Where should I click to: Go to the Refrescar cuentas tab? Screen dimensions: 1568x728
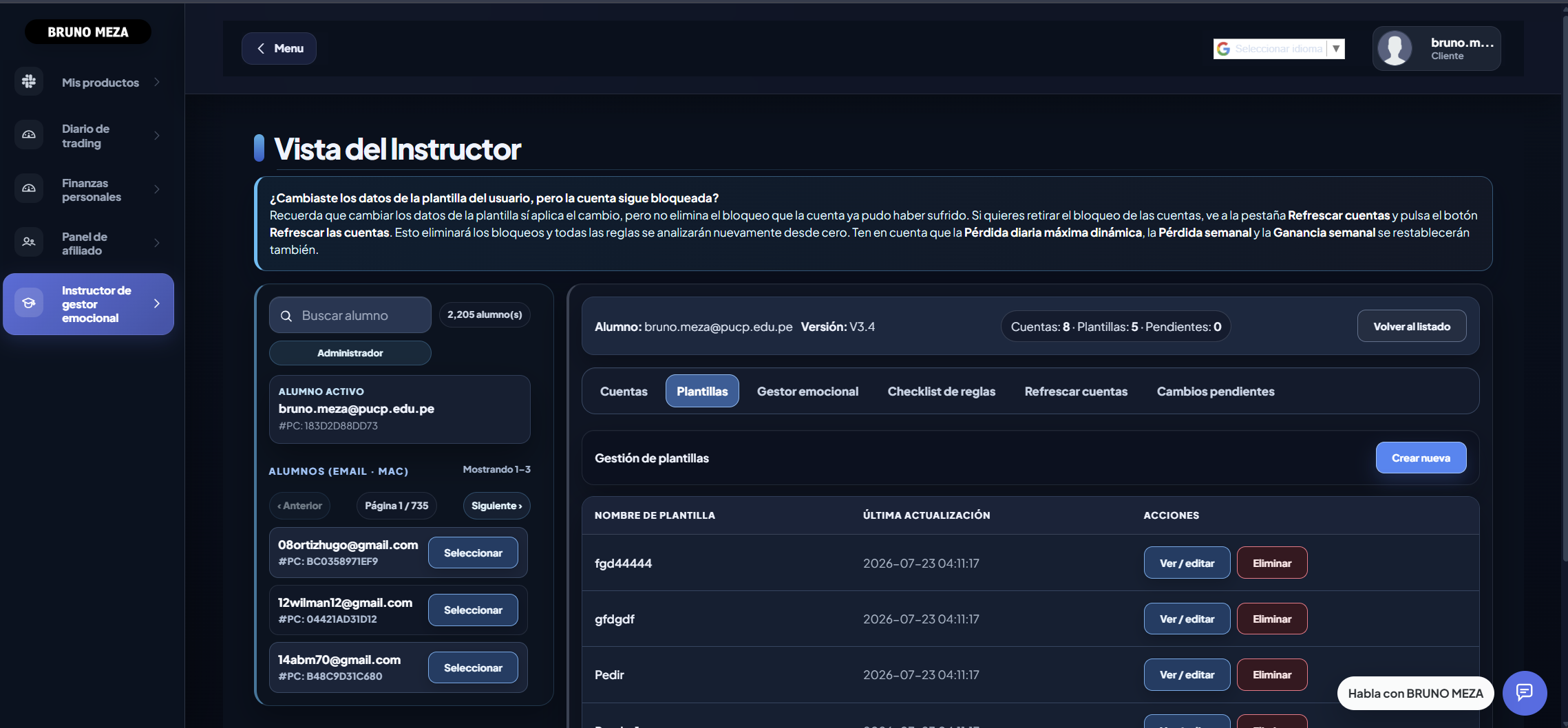click(x=1076, y=391)
